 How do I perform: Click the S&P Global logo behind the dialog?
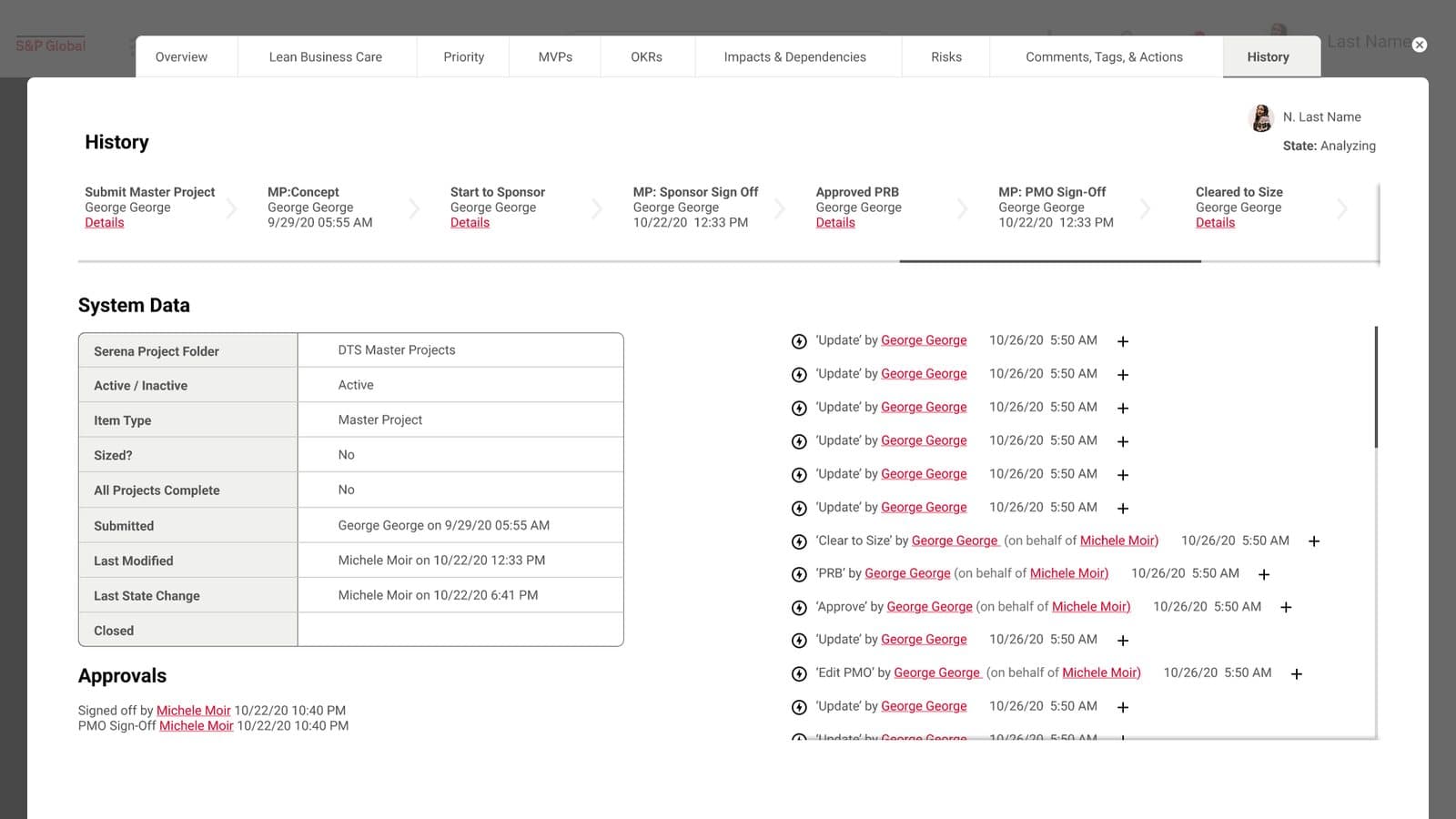click(x=51, y=45)
